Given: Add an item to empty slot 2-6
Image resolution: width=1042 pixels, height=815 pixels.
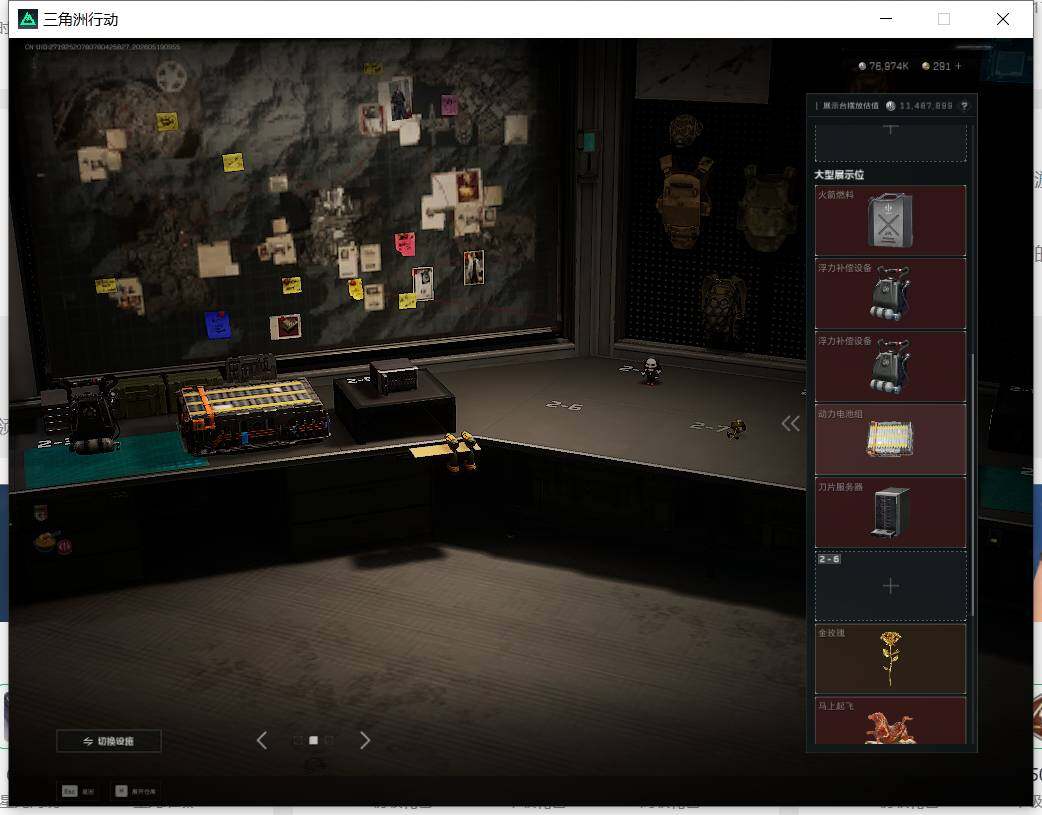Looking at the screenshot, I should 890,586.
